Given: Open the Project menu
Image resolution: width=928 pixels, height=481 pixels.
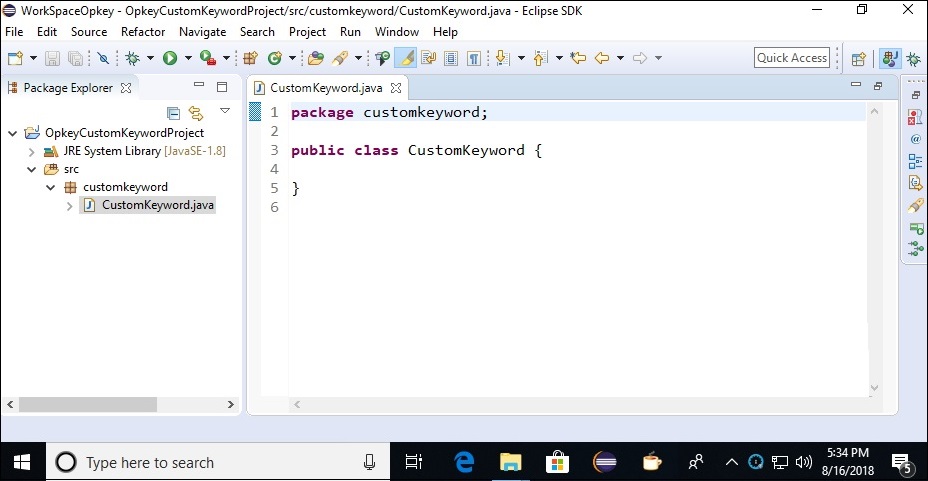Looking at the screenshot, I should pyautogui.click(x=307, y=32).
